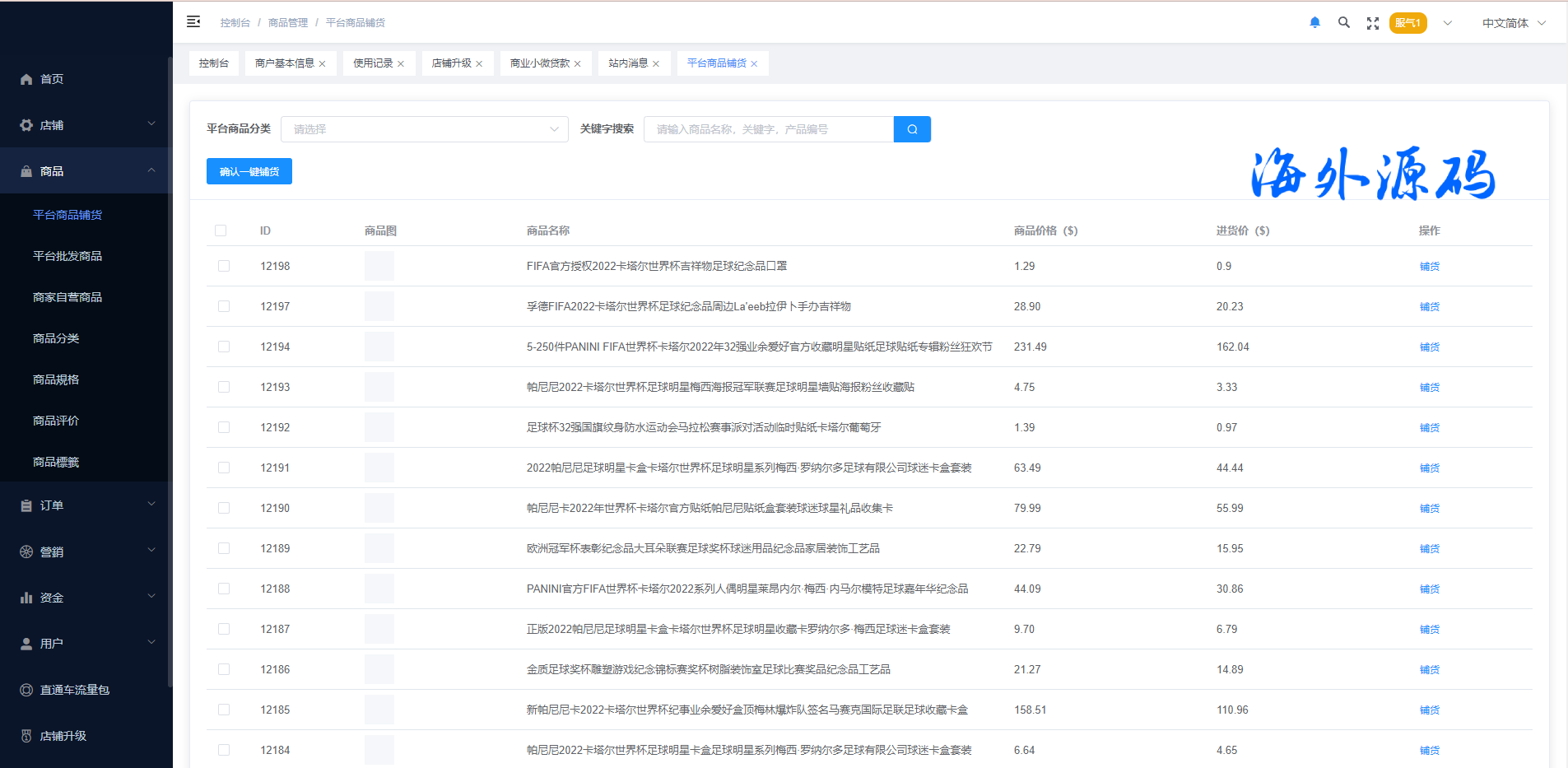Select checkbox for product ID 12198

click(224, 266)
